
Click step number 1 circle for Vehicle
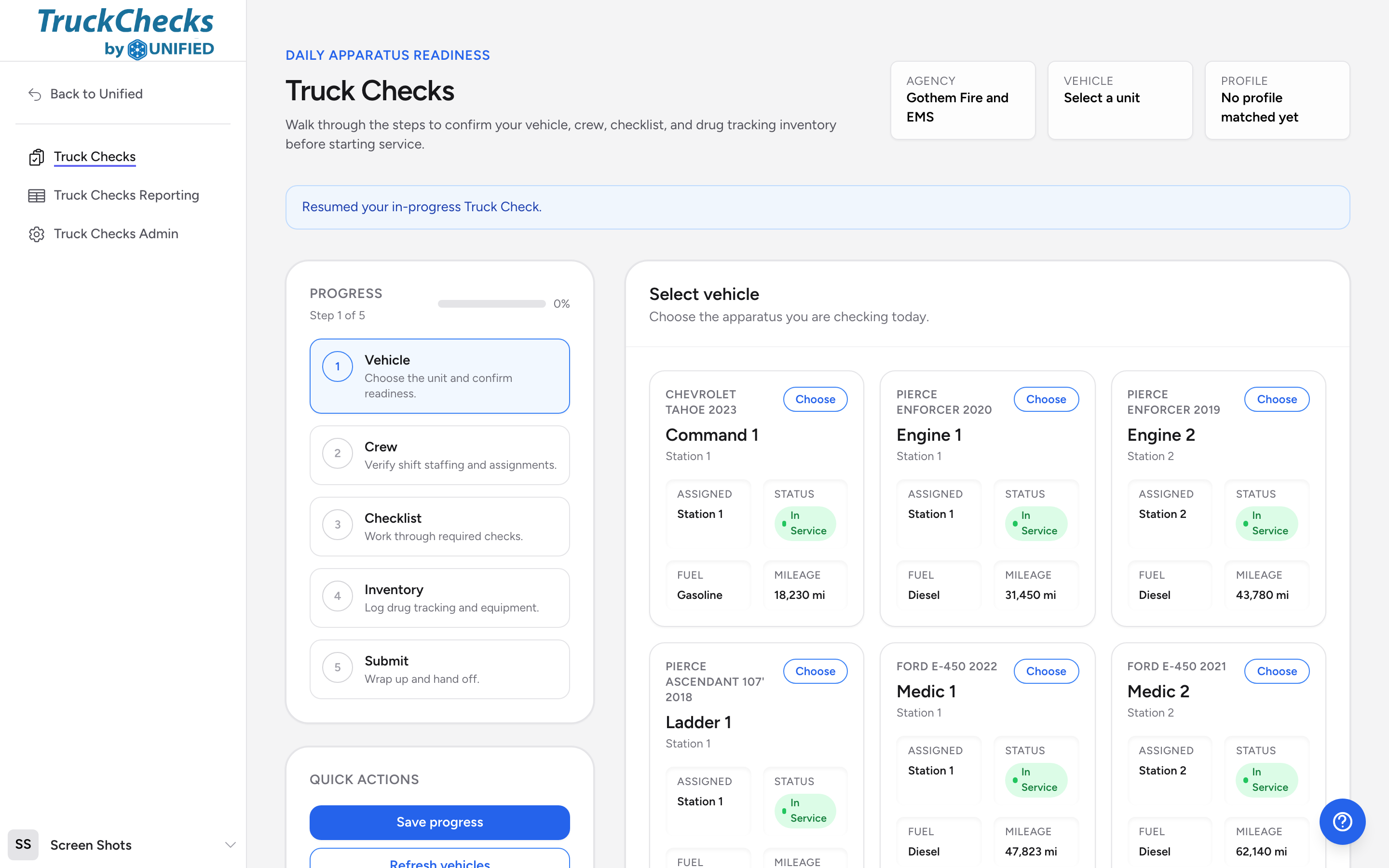point(338,367)
